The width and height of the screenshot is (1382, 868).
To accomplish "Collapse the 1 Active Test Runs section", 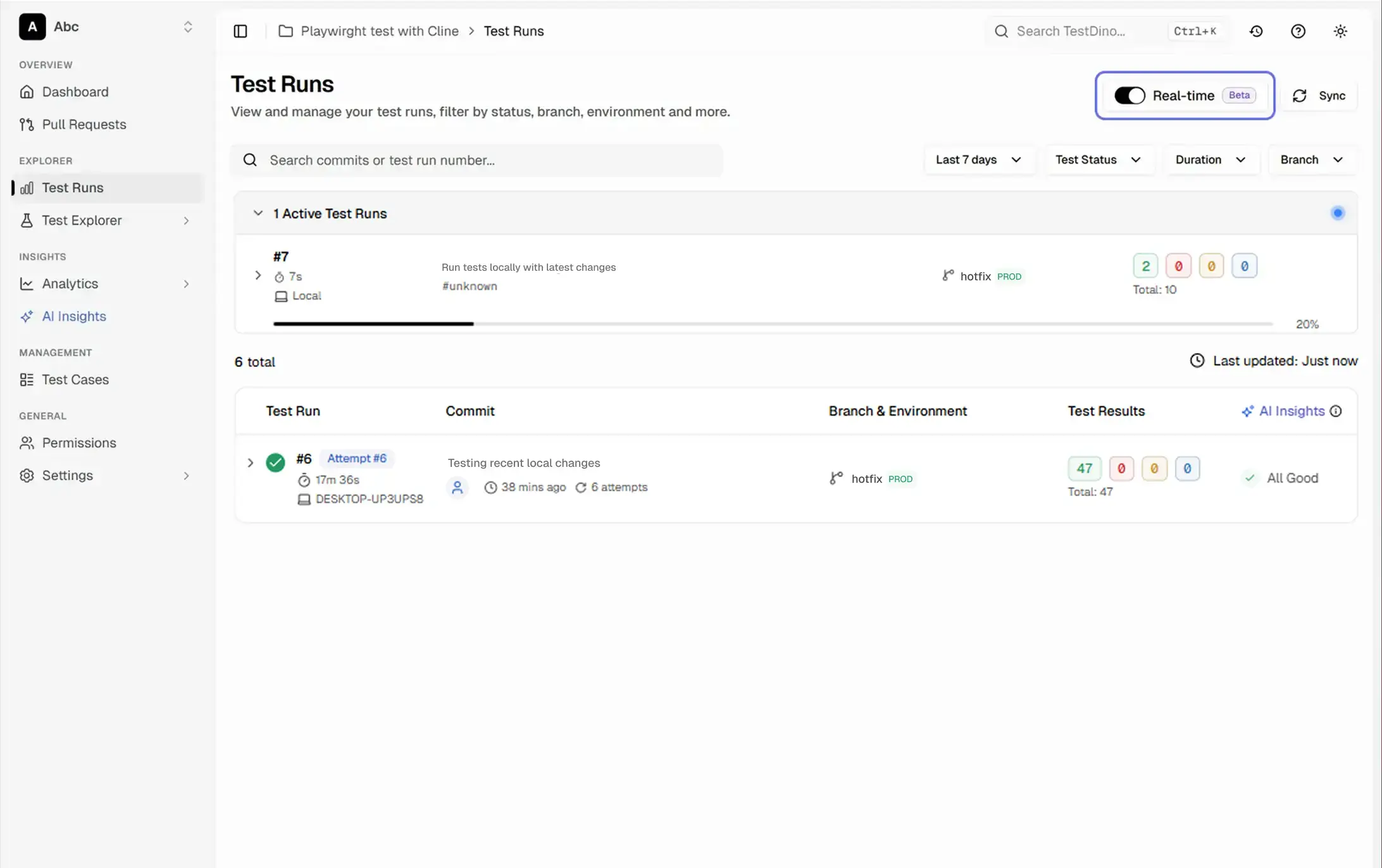I will pos(258,213).
